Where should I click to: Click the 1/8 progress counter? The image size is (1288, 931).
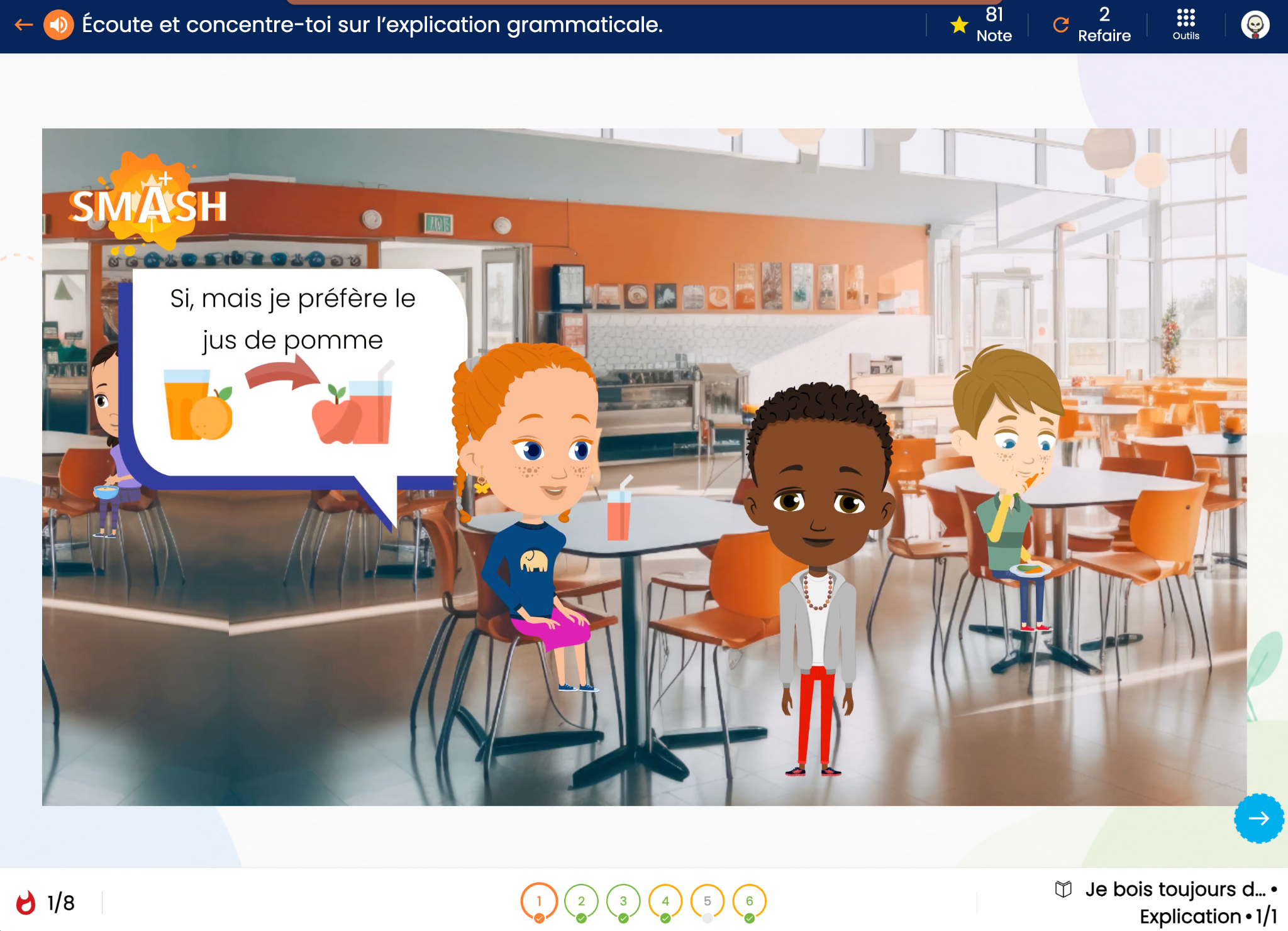click(61, 903)
